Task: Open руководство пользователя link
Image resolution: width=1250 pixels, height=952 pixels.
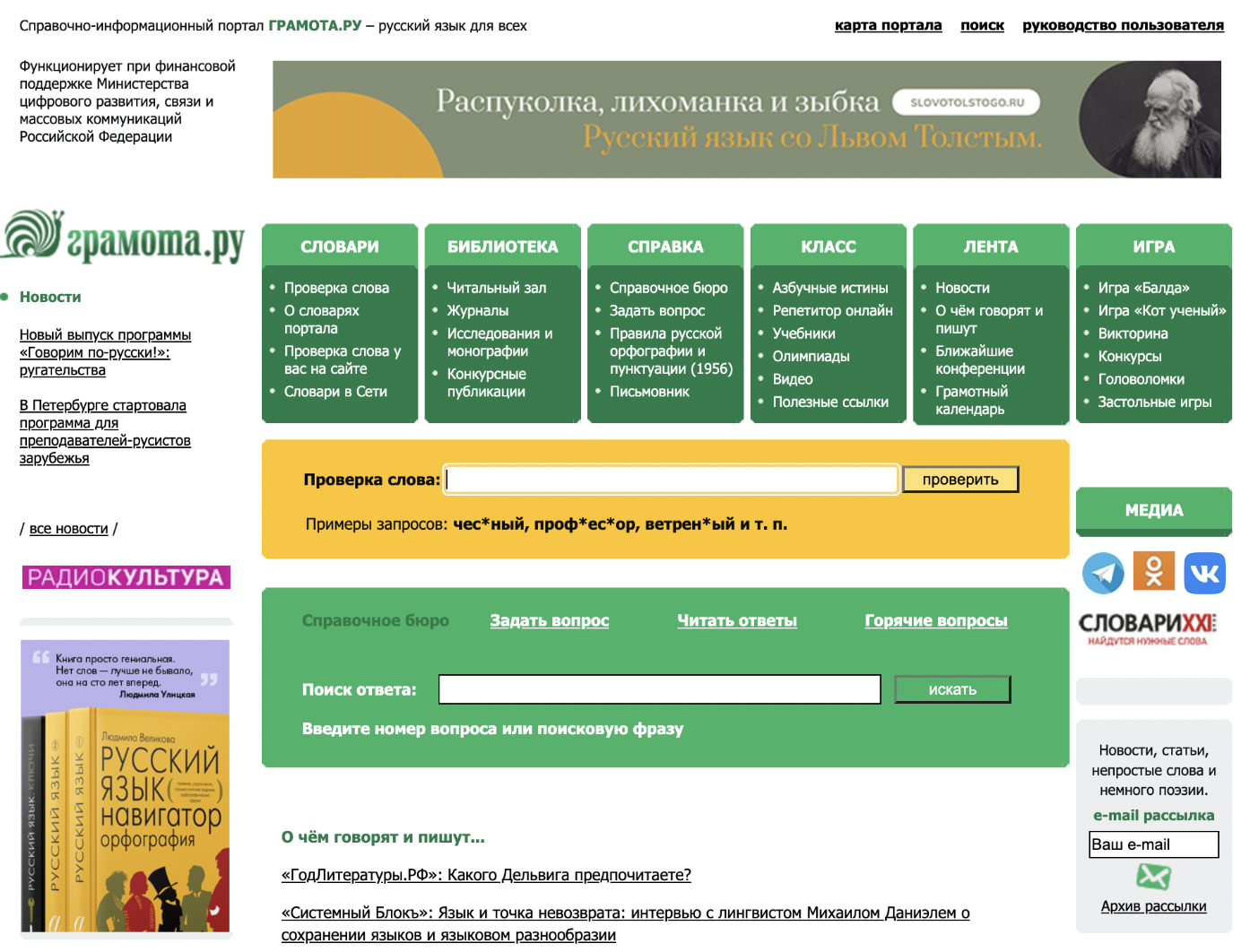Action: [x=1124, y=25]
